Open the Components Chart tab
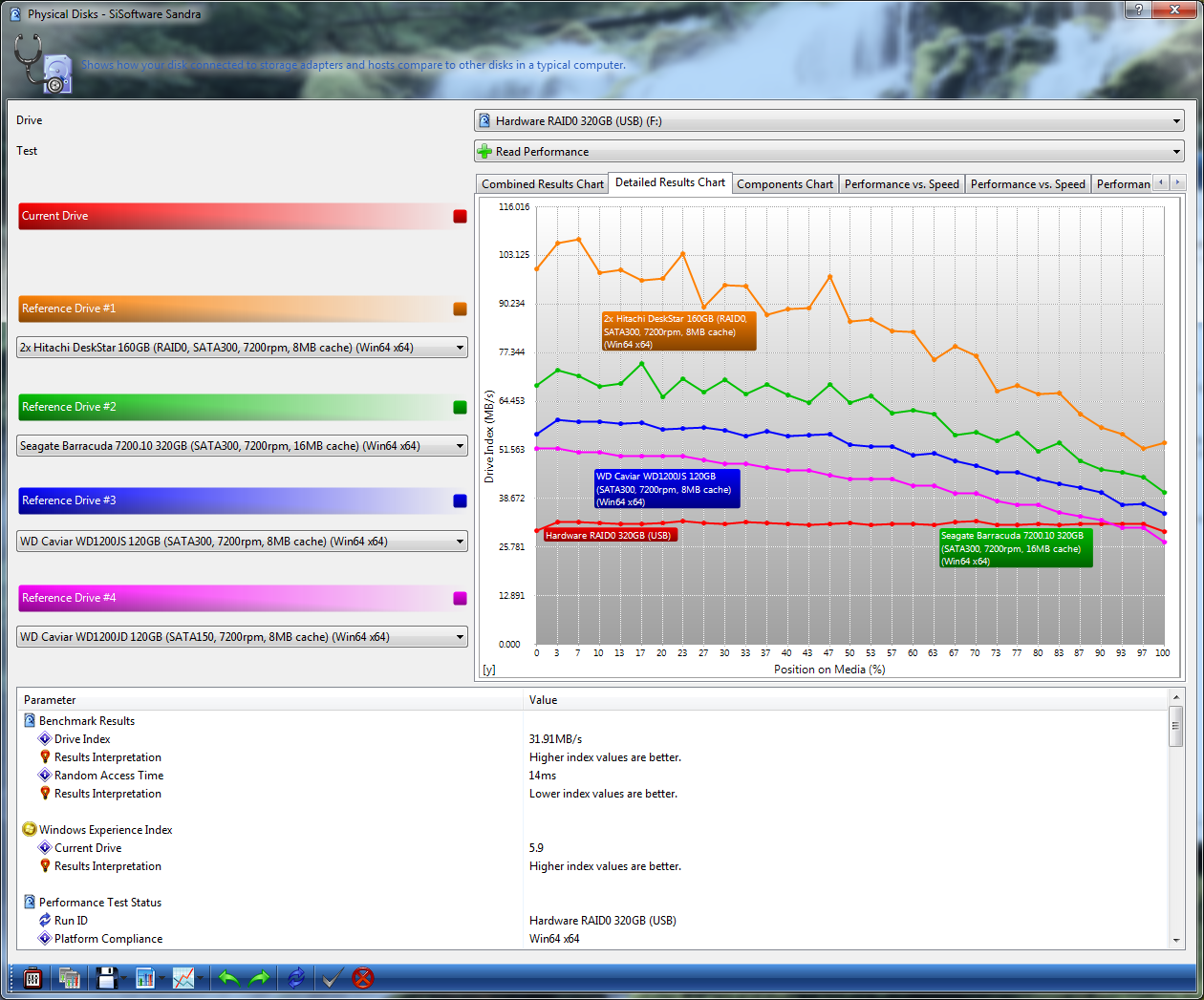The height and width of the screenshot is (1000, 1204). [785, 184]
